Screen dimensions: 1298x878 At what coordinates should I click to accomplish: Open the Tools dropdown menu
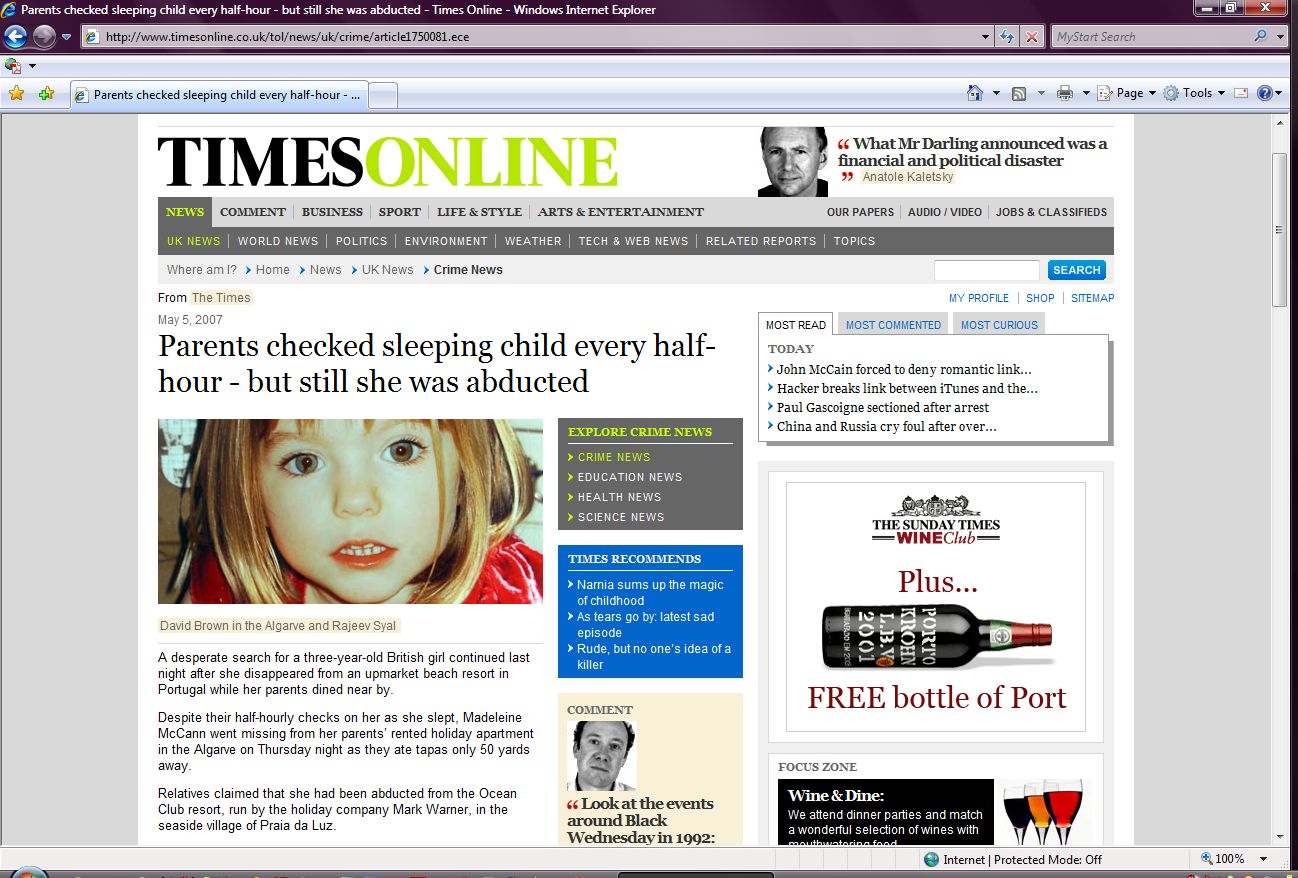(1196, 93)
